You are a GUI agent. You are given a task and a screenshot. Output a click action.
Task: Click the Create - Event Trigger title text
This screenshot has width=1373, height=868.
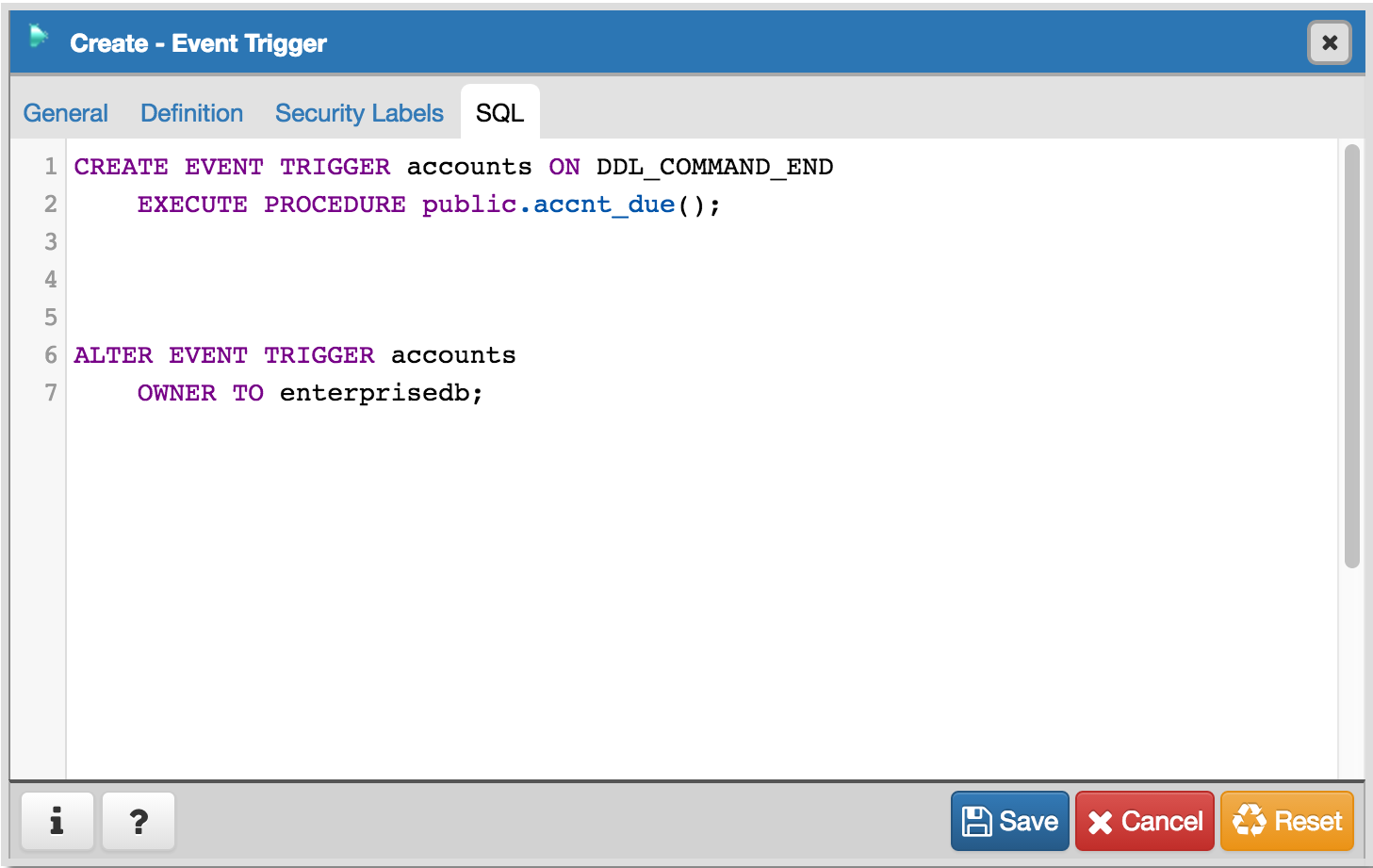click(198, 43)
